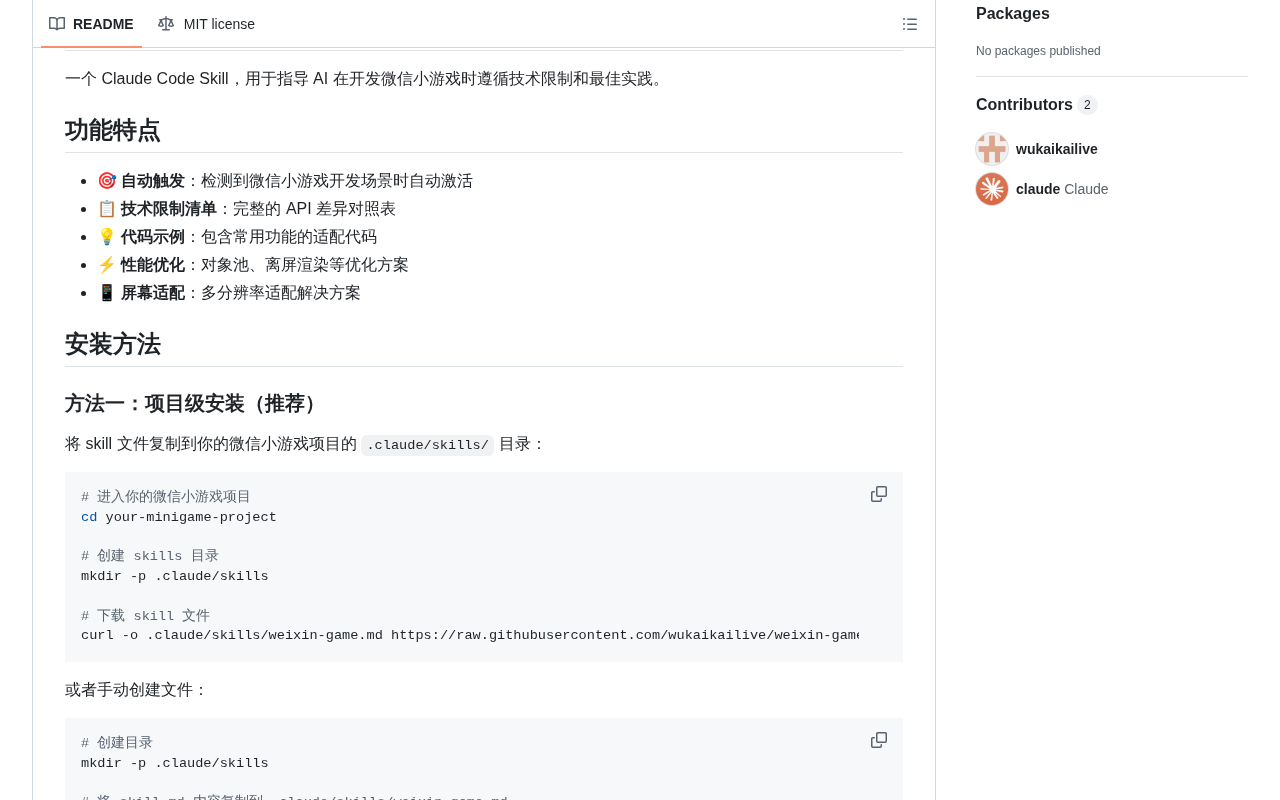The image size is (1280, 800).
Task: Click the curl download command line
Action: point(470,635)
